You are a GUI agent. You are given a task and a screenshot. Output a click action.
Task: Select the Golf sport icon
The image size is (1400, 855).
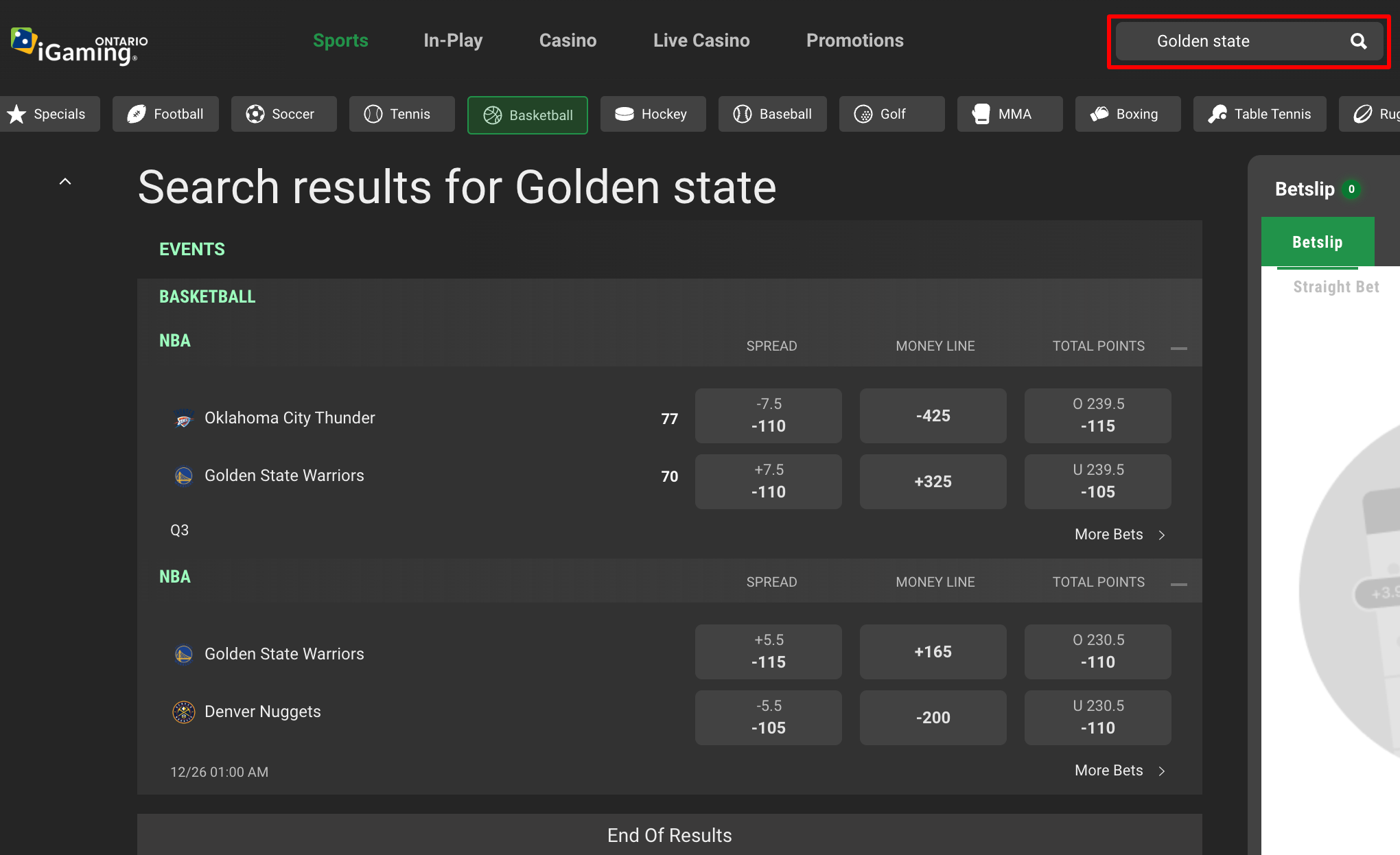(863, 114)
